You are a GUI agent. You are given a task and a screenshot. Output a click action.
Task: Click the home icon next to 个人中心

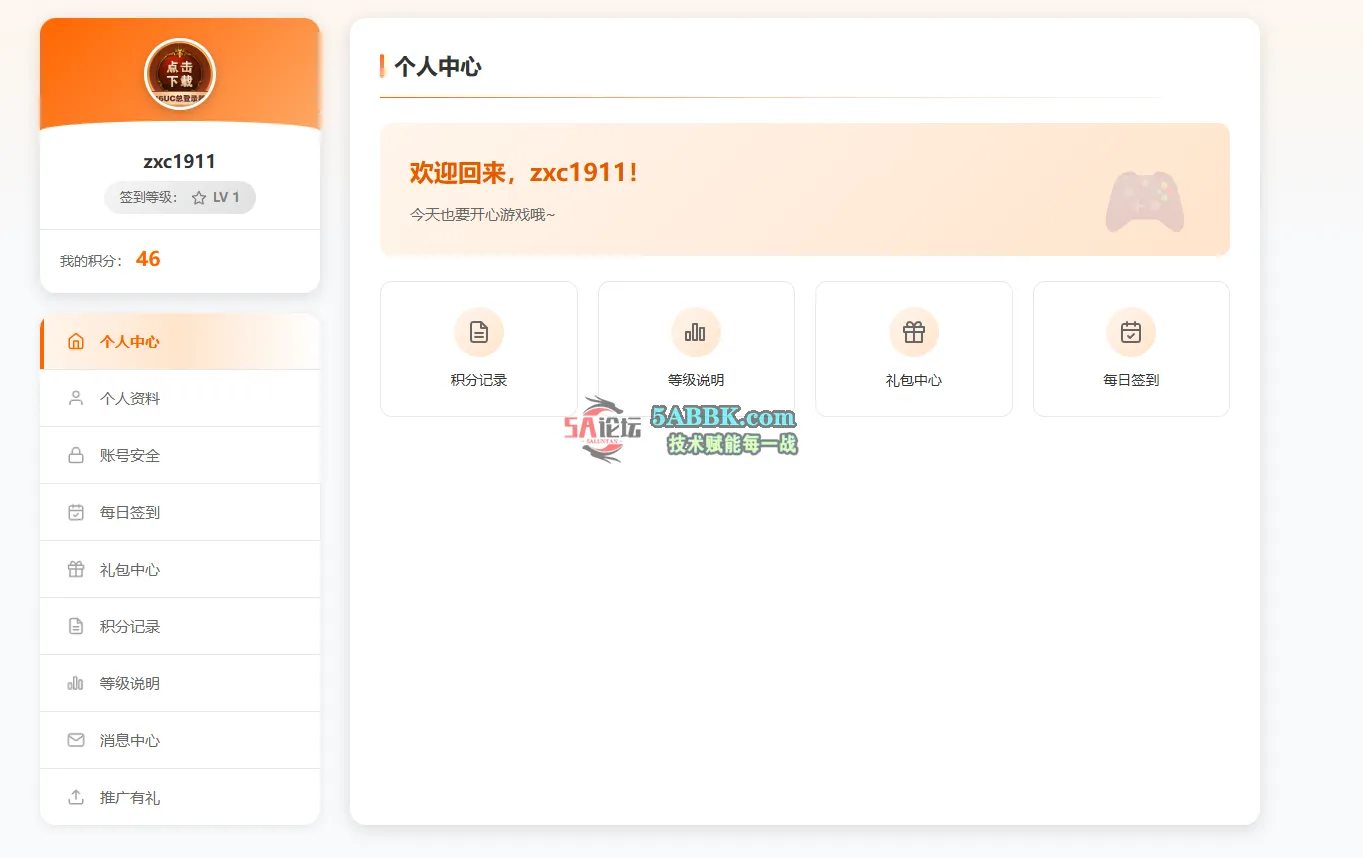click(x=75, y=341)
